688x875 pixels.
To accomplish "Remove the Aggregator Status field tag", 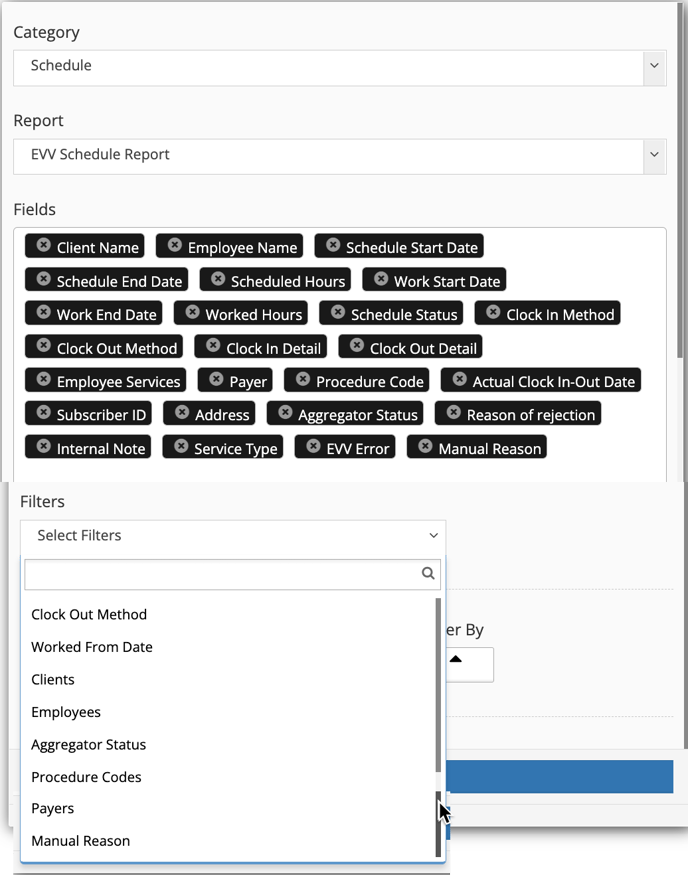I will pos(285,412).
